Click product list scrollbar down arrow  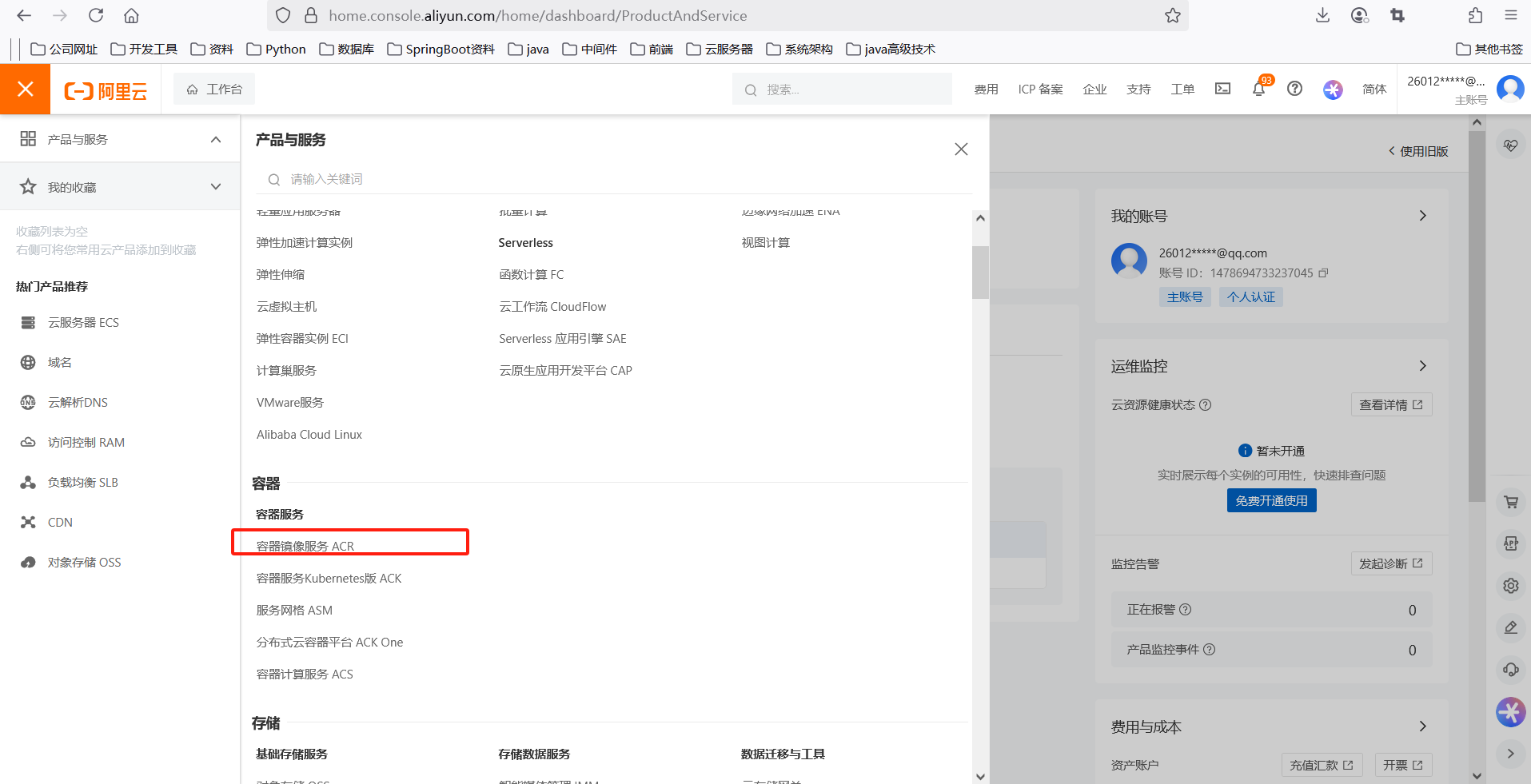(x=980, y=776)
